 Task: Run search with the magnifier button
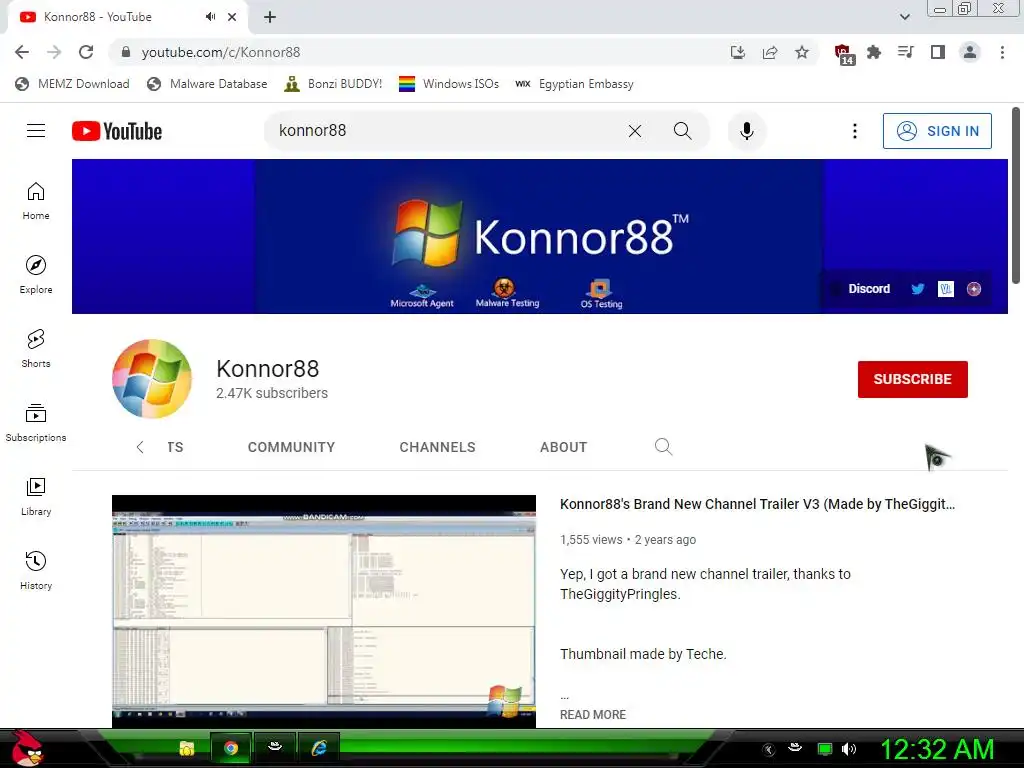click(x=682, y=131)
